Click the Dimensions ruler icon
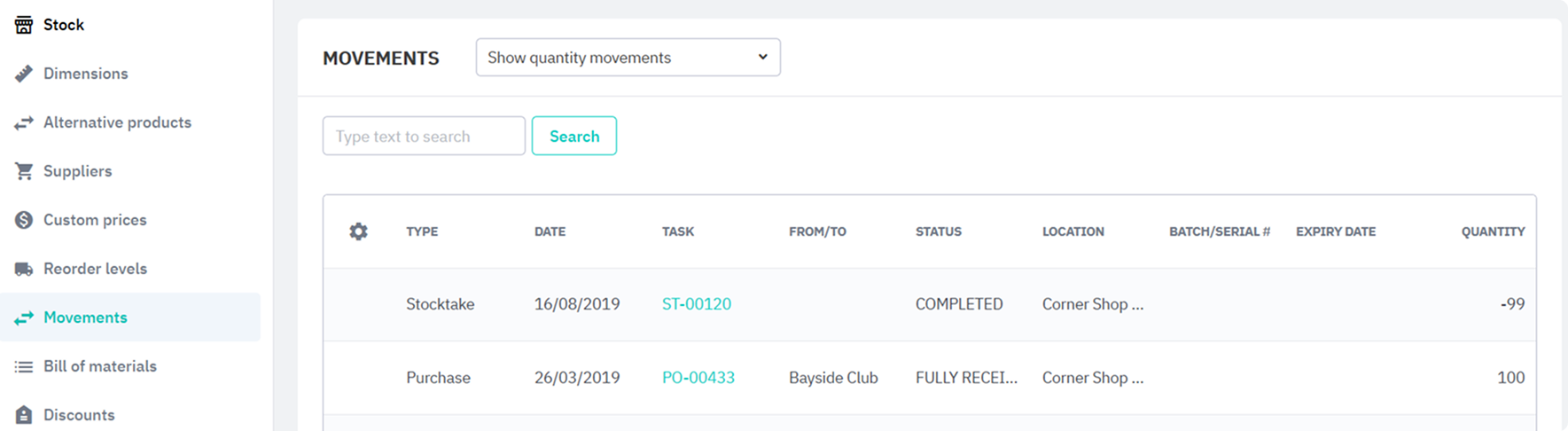1568x431 pixels. (x=24, y=74)
